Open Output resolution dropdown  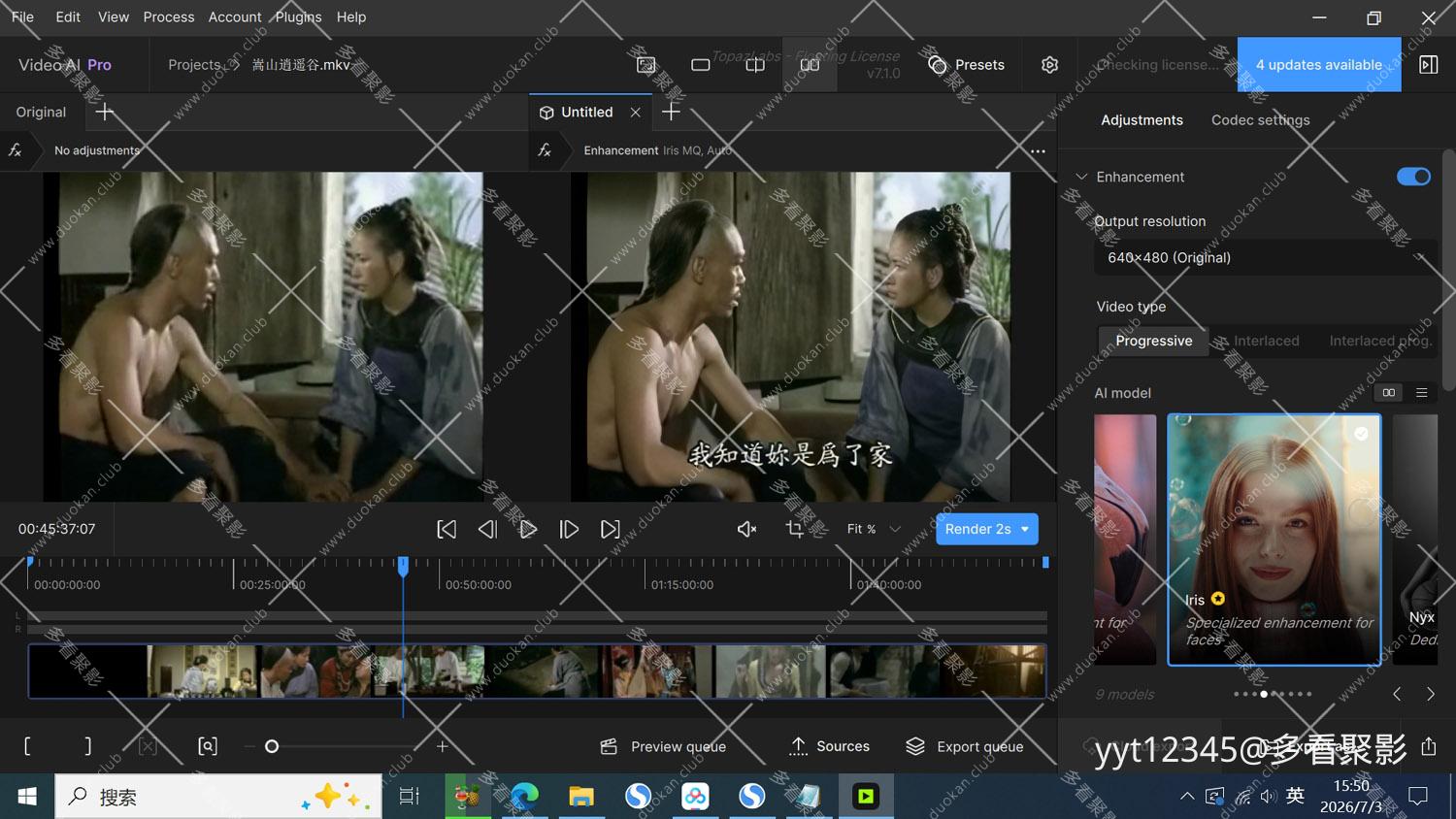coord(1266,257)
